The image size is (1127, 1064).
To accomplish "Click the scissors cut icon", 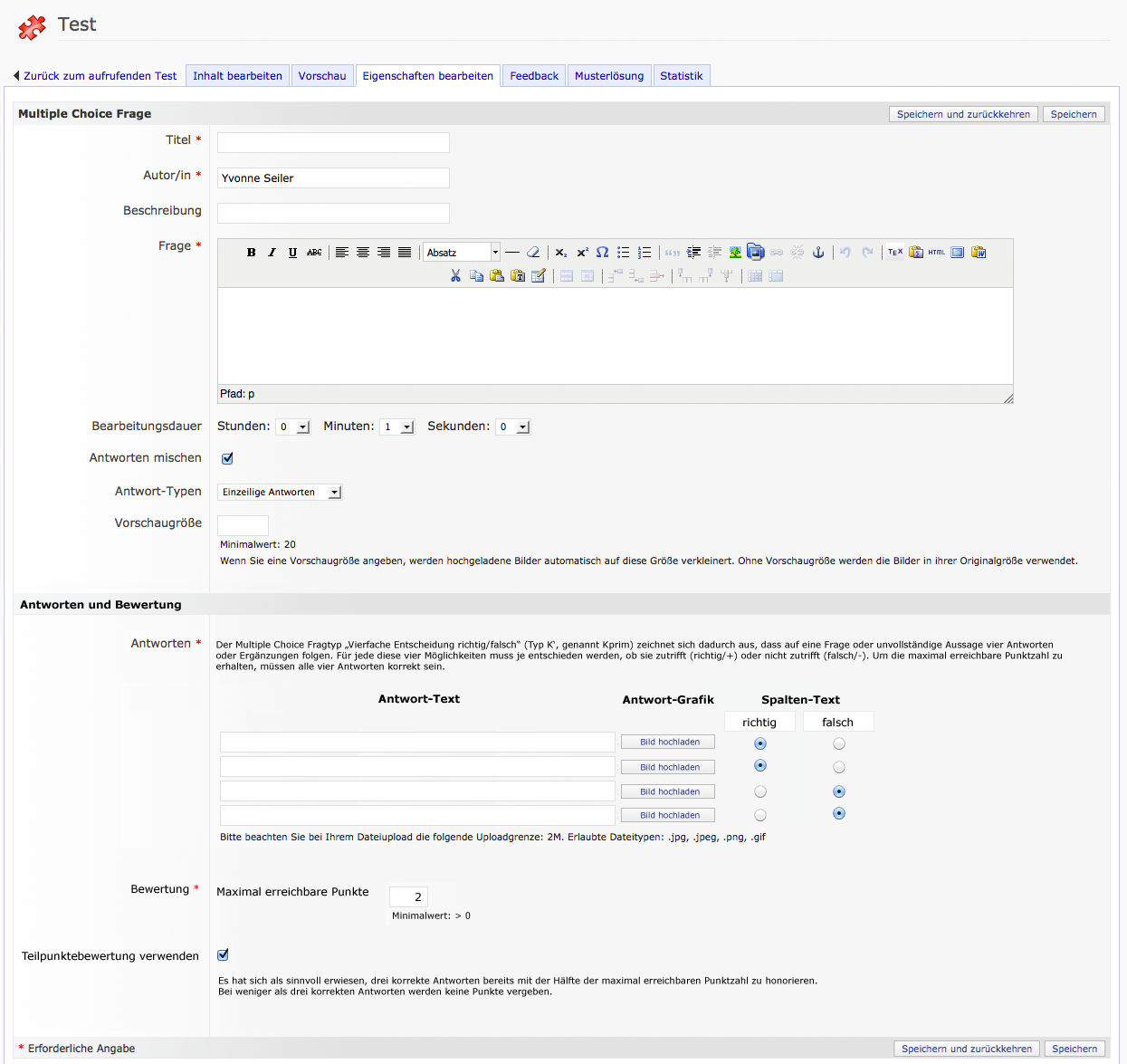I will 455,276.
